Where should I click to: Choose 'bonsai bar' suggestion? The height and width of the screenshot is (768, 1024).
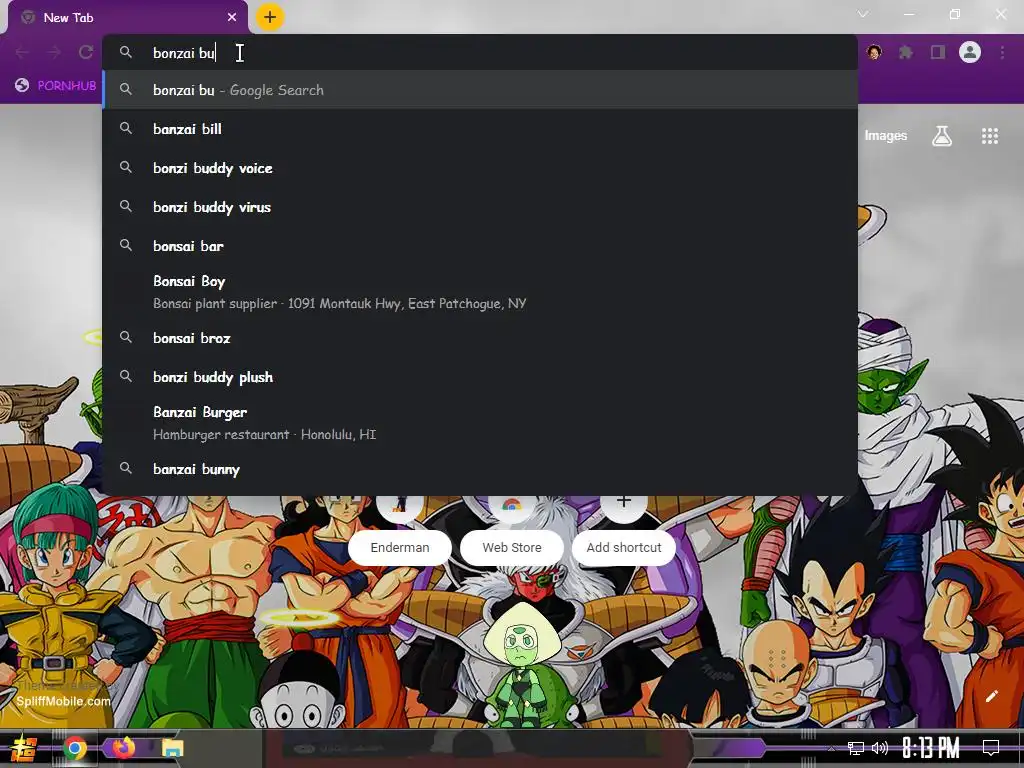(x=479, y=246)
